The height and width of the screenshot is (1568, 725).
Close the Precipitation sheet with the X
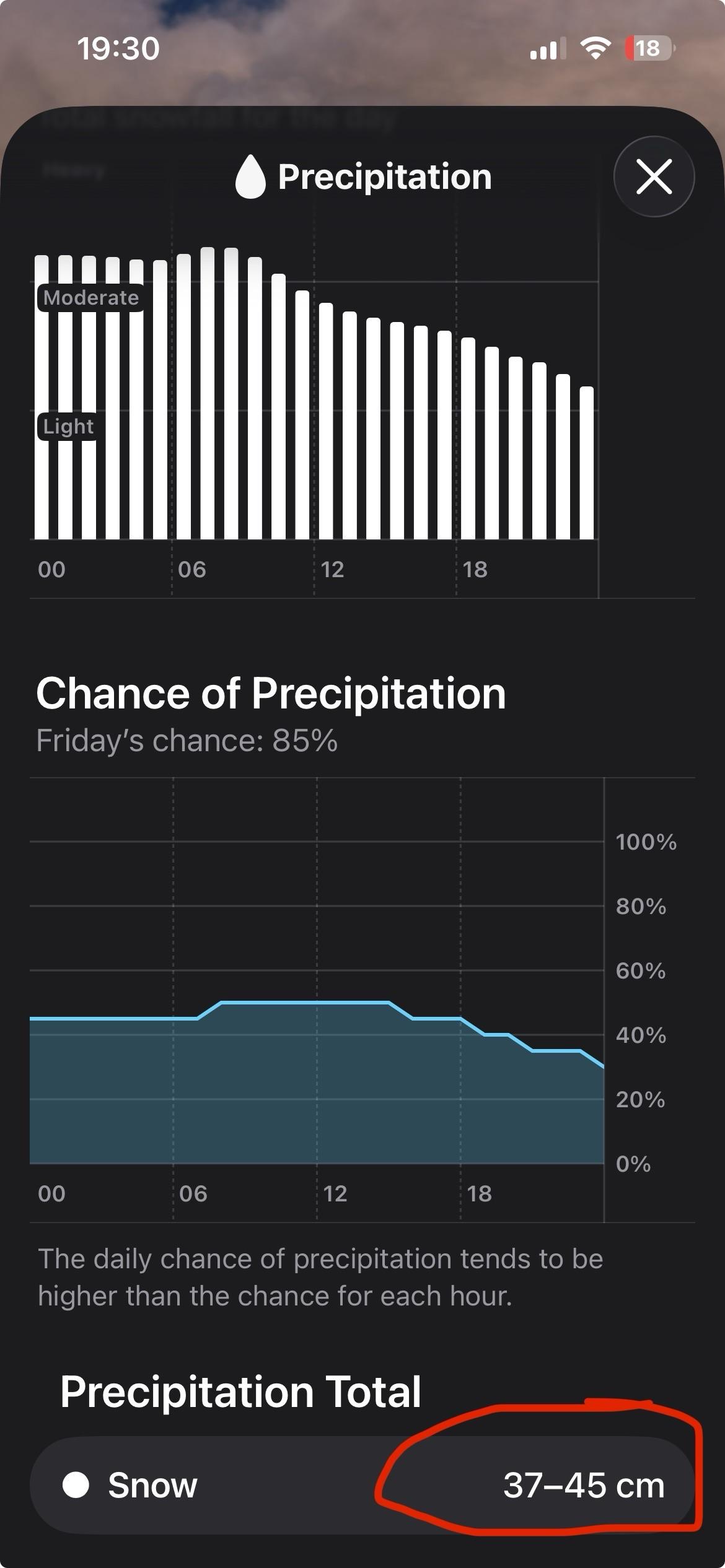654,176
